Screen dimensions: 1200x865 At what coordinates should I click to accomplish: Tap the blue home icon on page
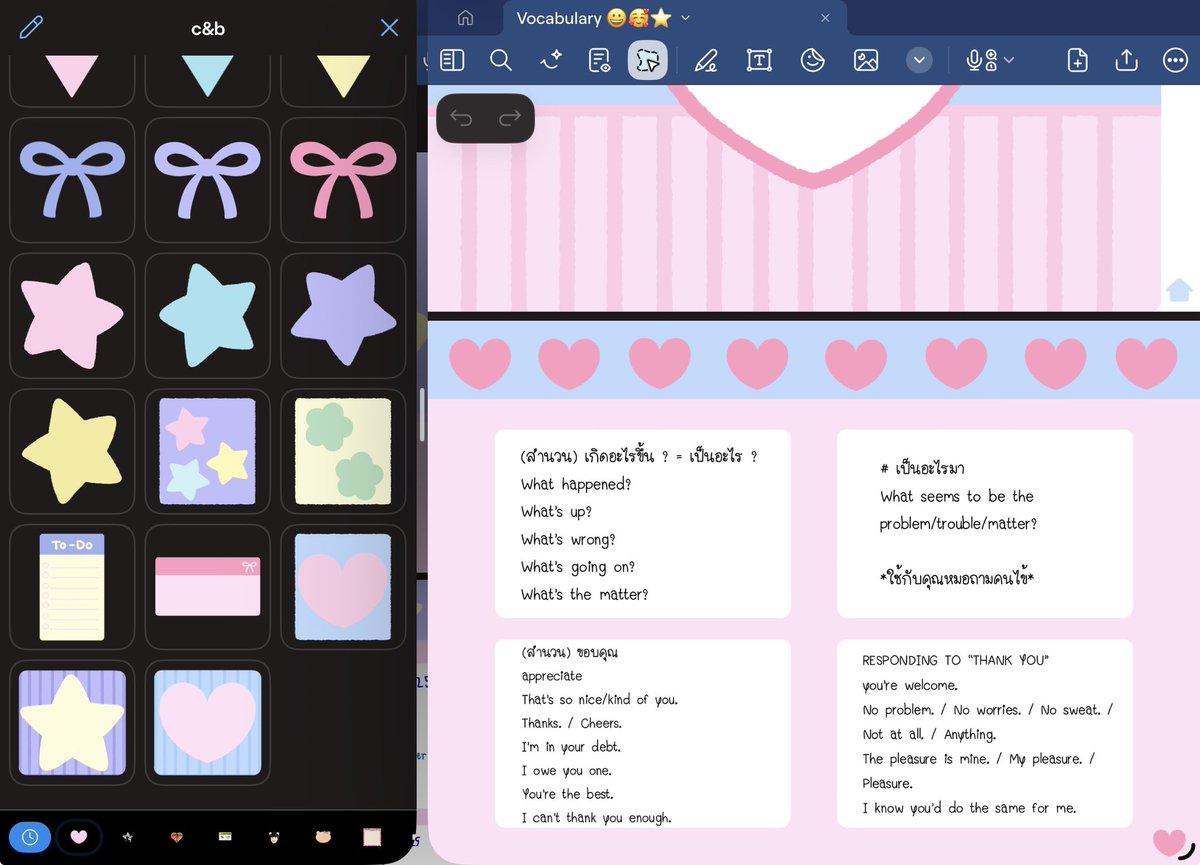1179,290
